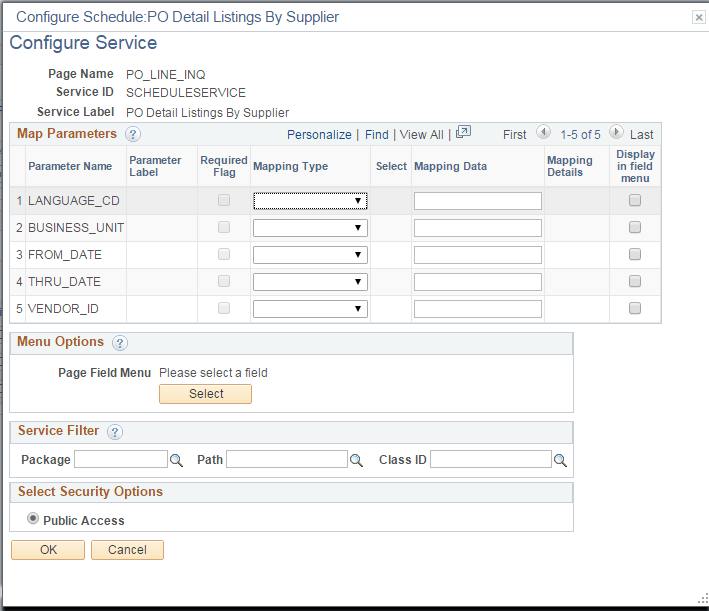Enable Display in field menu for LANGUAGE_CD

click(x=635, y=200)
